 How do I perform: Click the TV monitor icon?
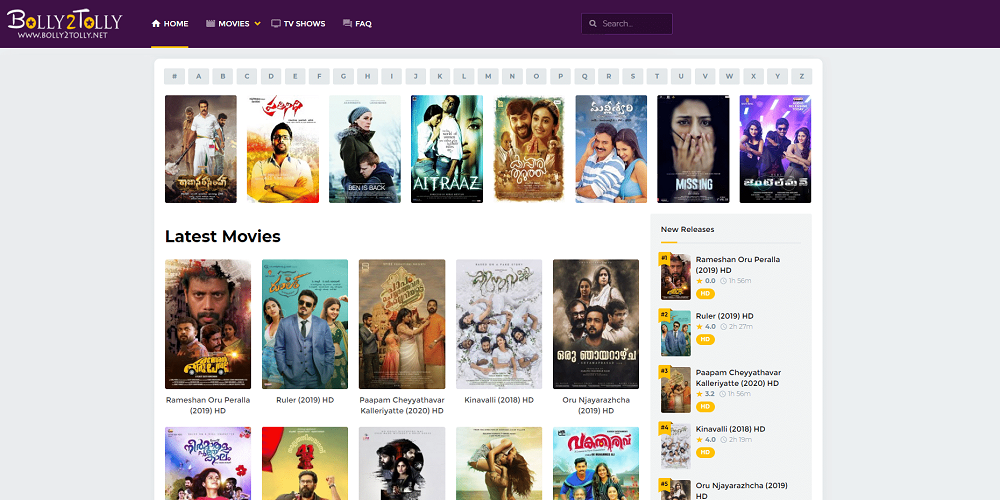pyautogui.click(x=276, y=24)
